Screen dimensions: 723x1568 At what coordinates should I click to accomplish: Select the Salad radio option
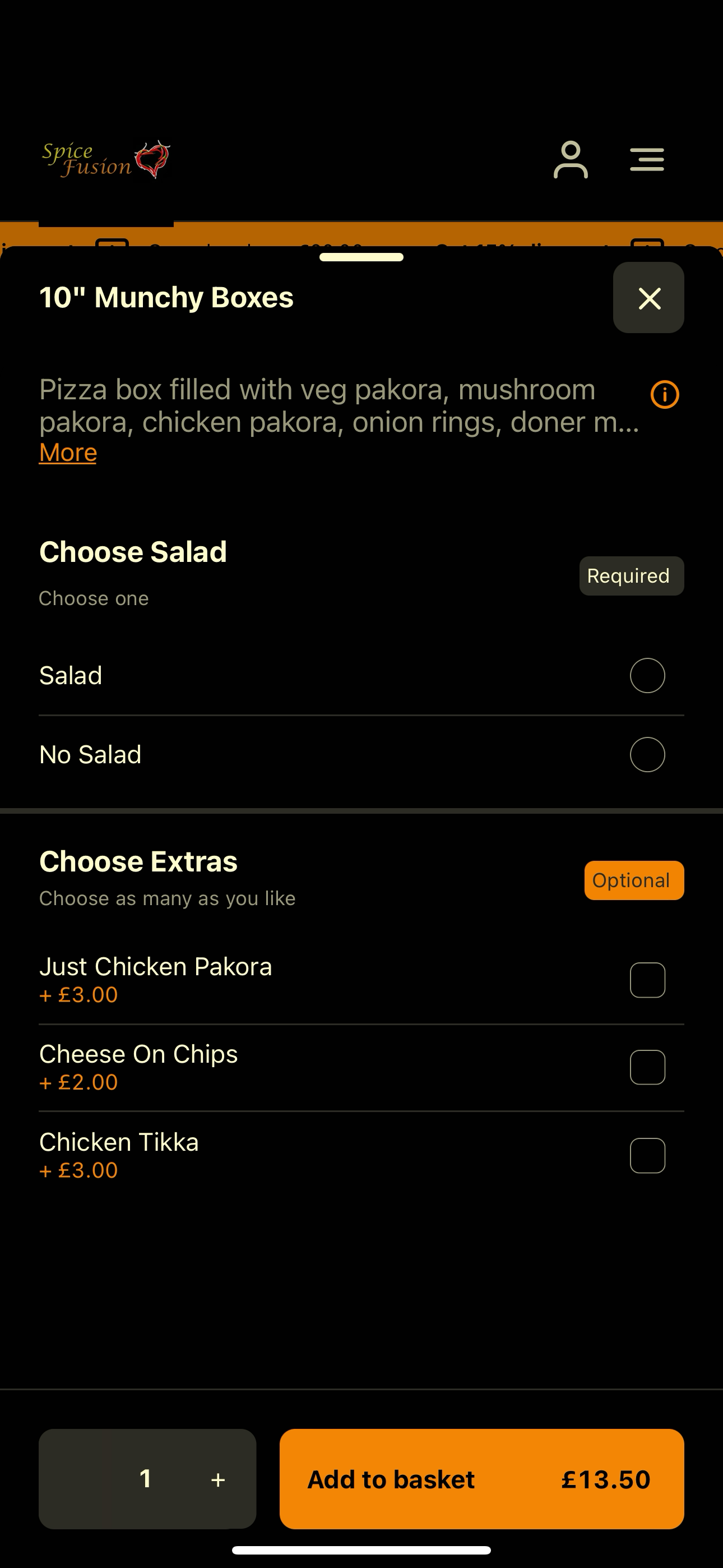pyautogui.click(x=647, y=675)
